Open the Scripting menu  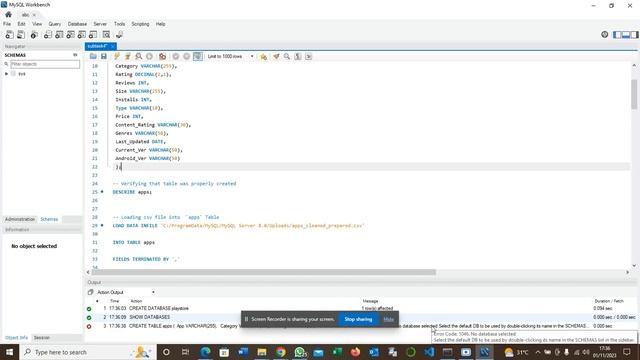(x=140, y=24)
